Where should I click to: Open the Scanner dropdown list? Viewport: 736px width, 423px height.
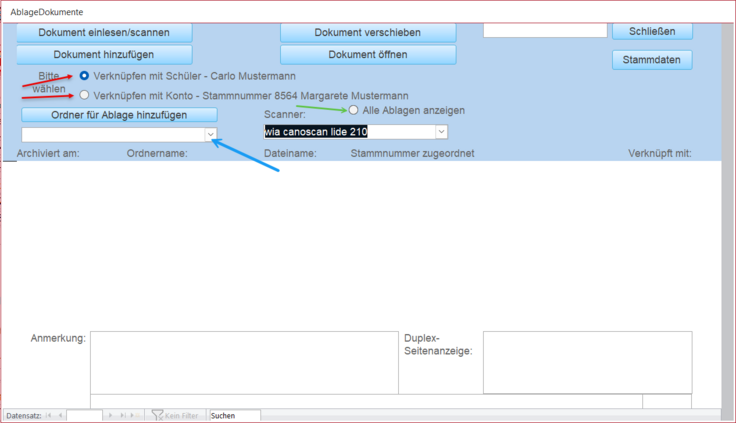click(441, 131)
